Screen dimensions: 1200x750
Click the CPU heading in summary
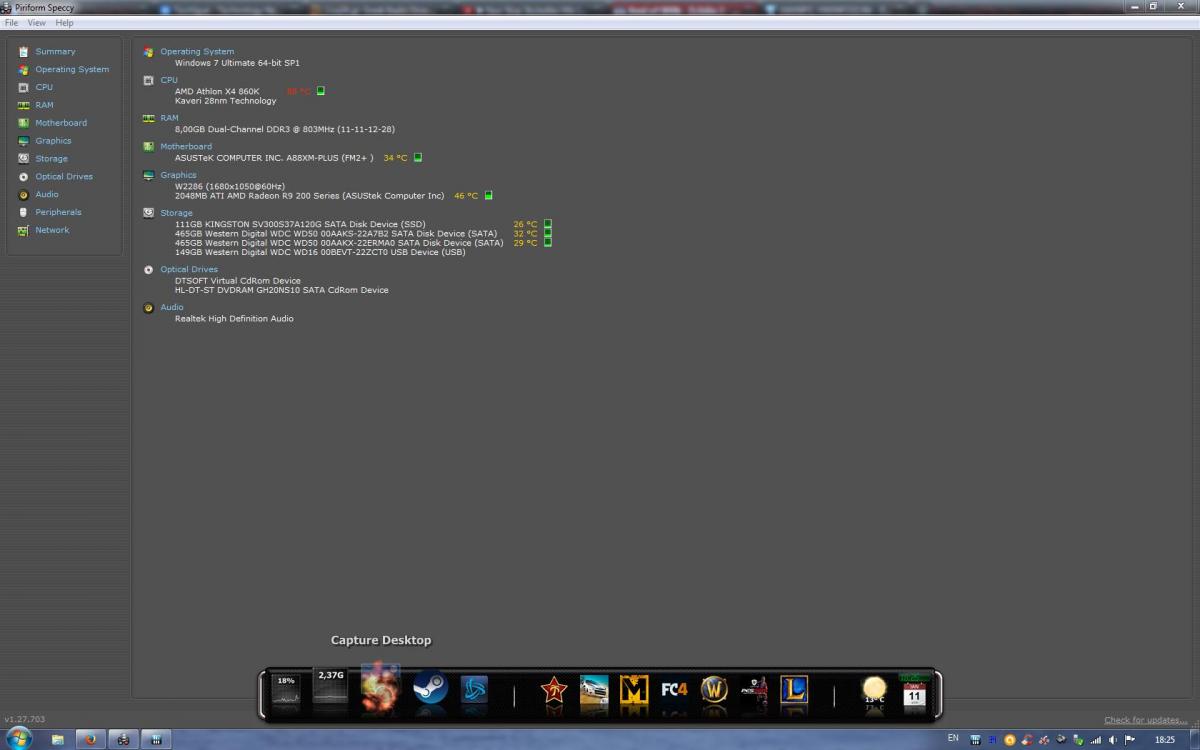click(169, 80)
